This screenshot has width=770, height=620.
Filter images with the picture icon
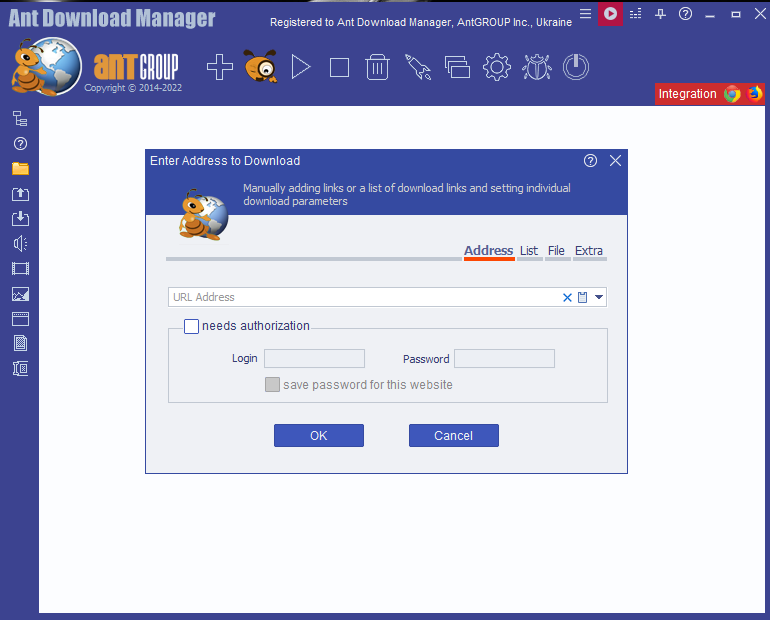20,294
